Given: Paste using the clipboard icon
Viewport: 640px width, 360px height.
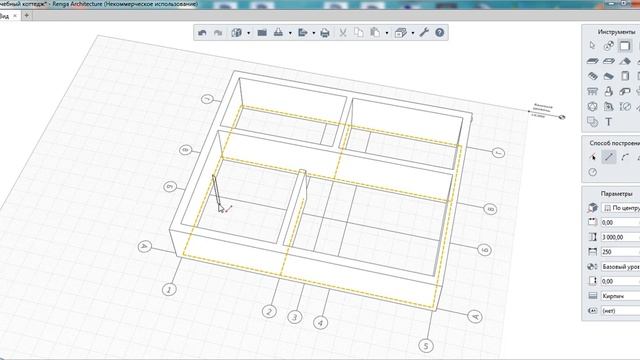Looking at the screenshot, I should (375, 33).
